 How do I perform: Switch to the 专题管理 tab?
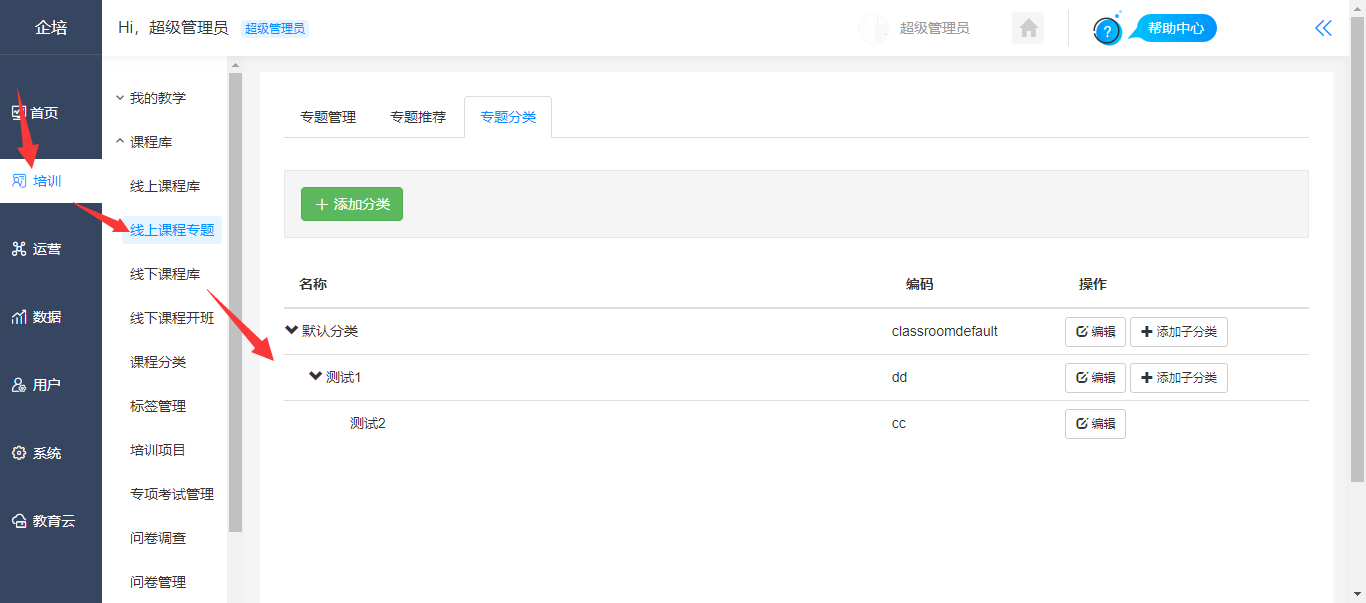tap(328, 117)
